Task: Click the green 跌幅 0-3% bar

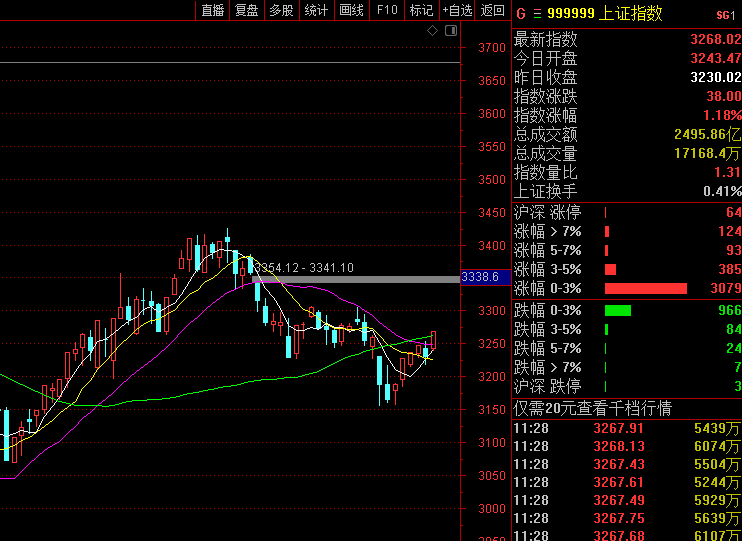Action: pos(618,310)
